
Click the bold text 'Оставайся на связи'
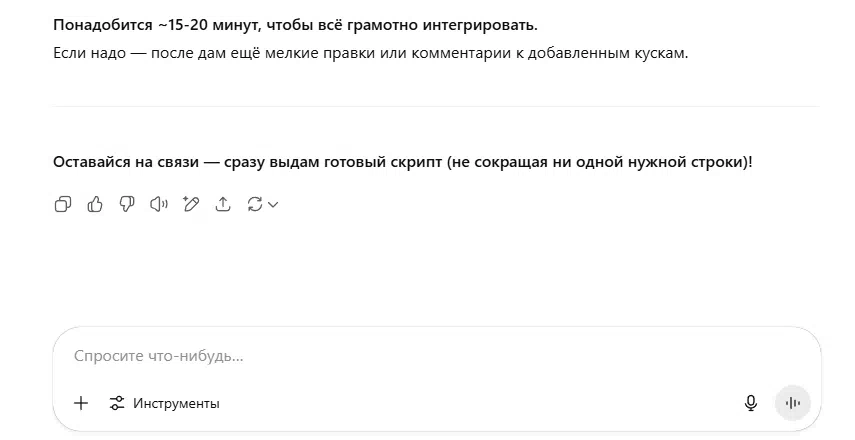pos(126,162)
